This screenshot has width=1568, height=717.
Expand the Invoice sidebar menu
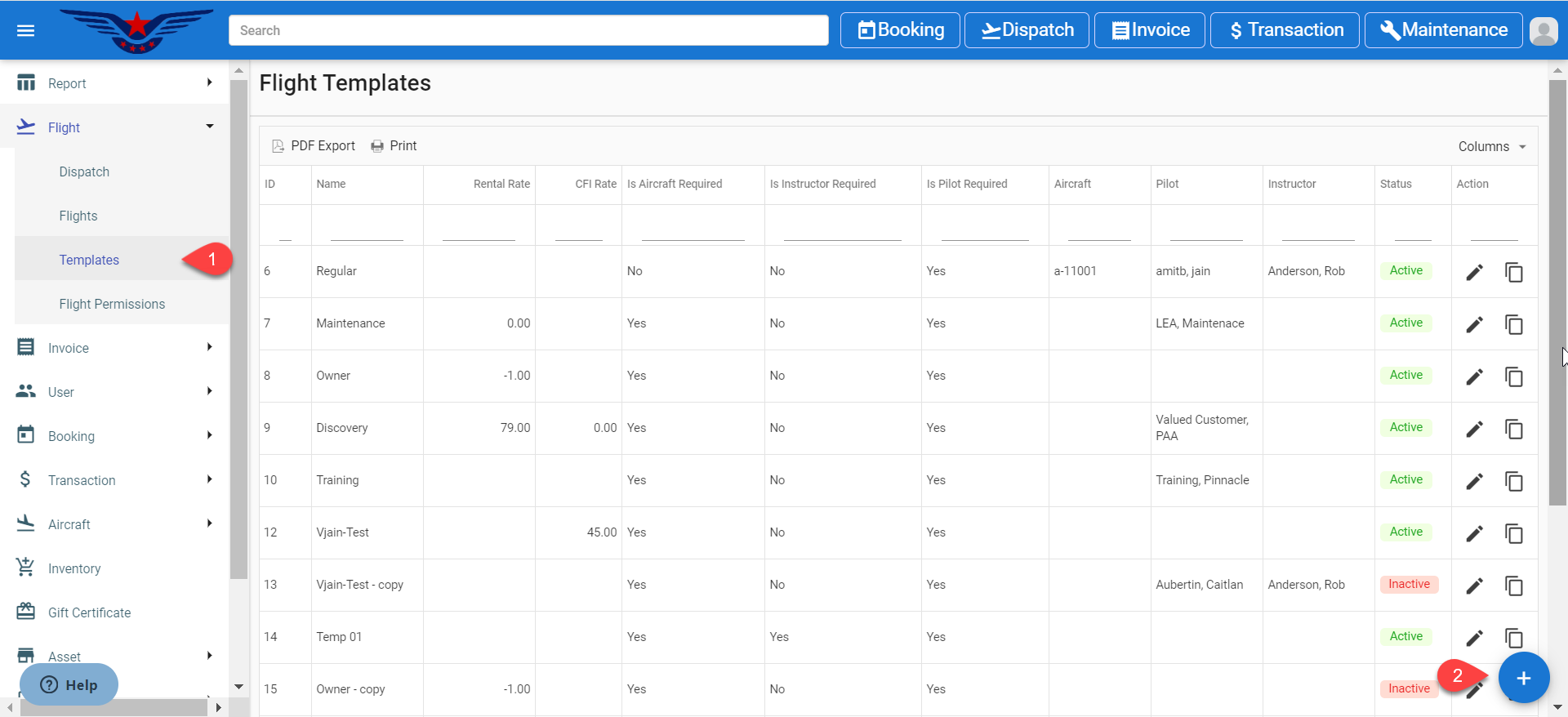tap(114, 348)
